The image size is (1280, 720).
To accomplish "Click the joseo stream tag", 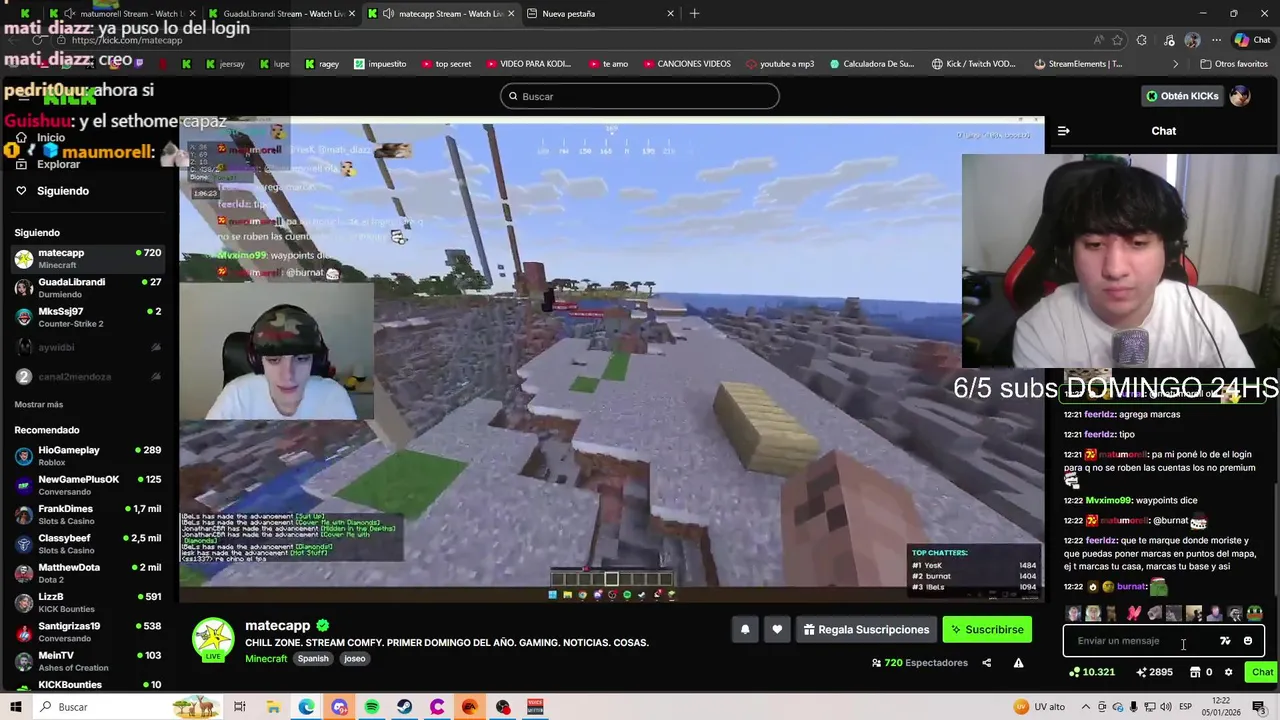I will point(355,659).
